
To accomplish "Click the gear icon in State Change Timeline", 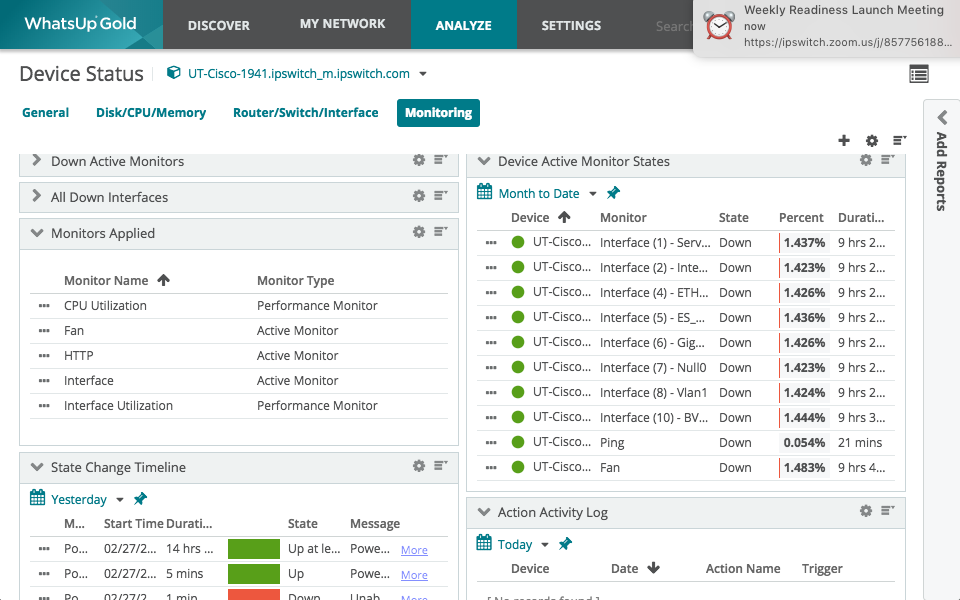I will pyautogui.click(x=419, y=466).
